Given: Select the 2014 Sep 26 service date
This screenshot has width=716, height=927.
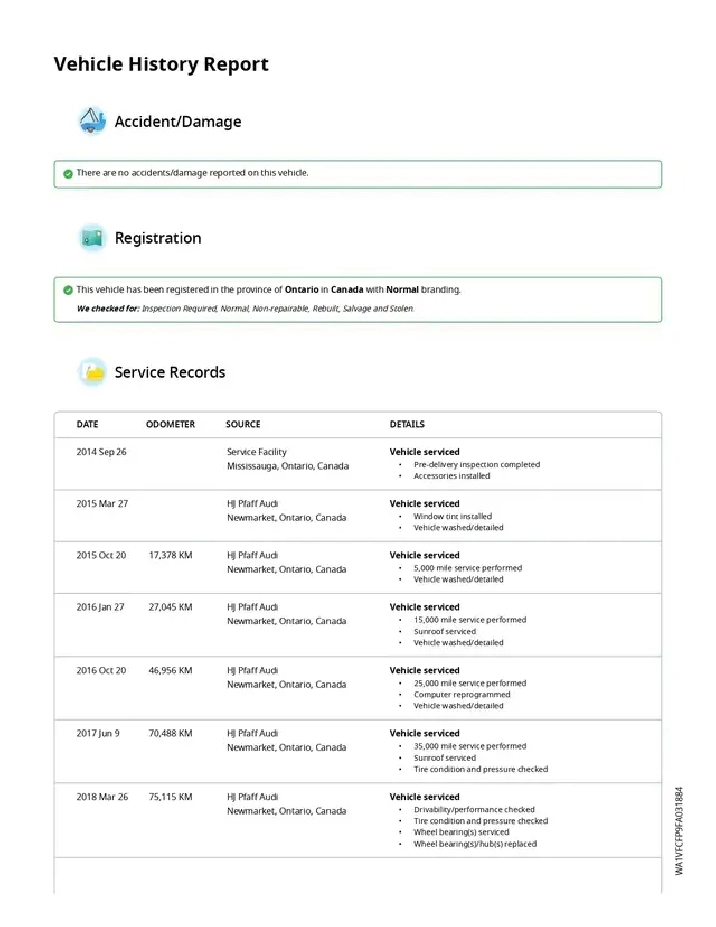Looking at the screenshot, I should (101, 452).
